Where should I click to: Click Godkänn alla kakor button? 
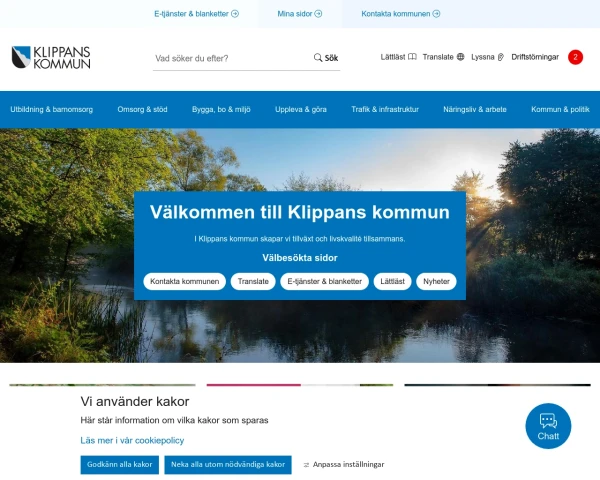(119, 465)
